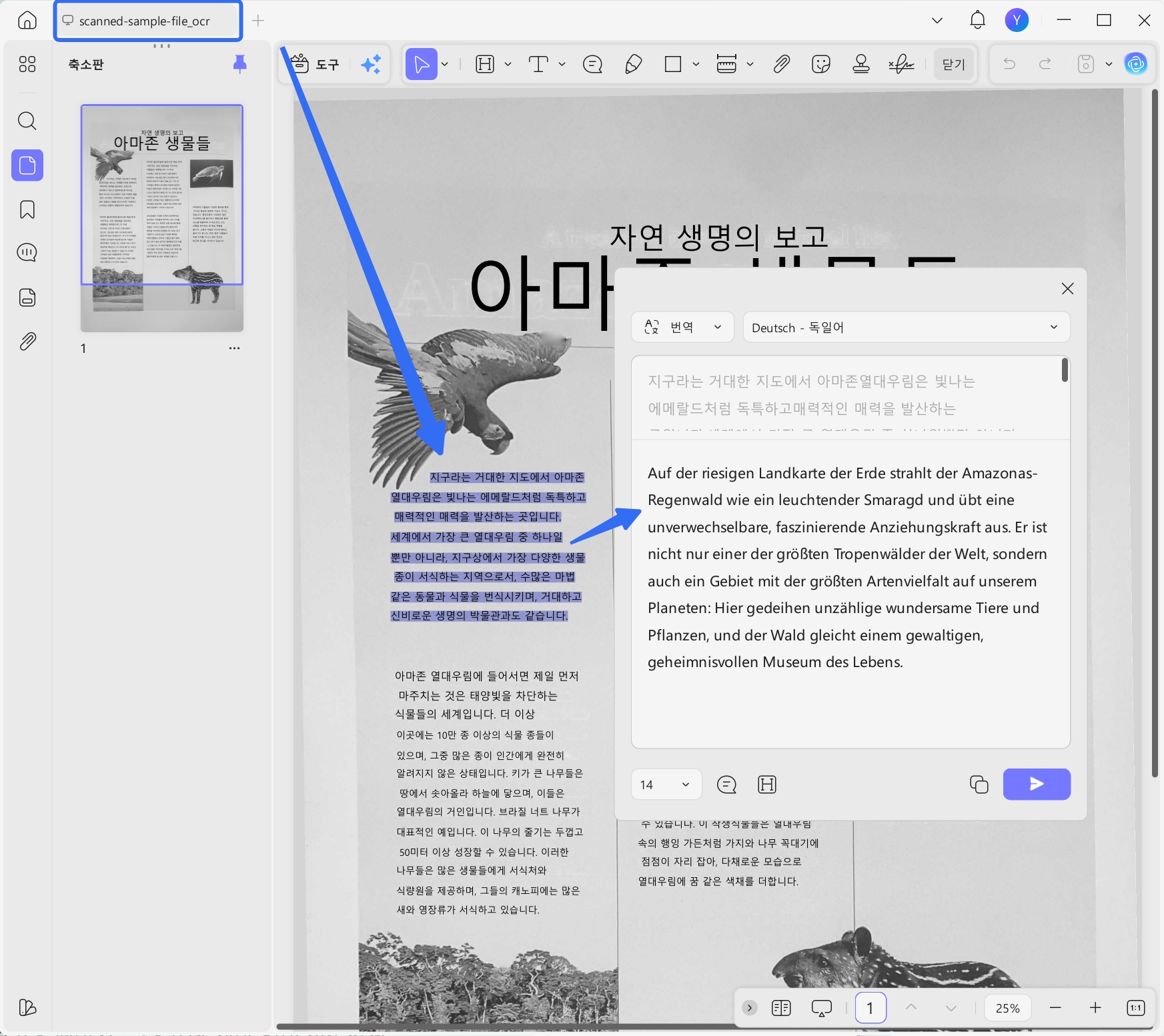This screenshot has width=1164, height=1036.
Task: Open the tab list chevron at top
Action: (937, 20)
